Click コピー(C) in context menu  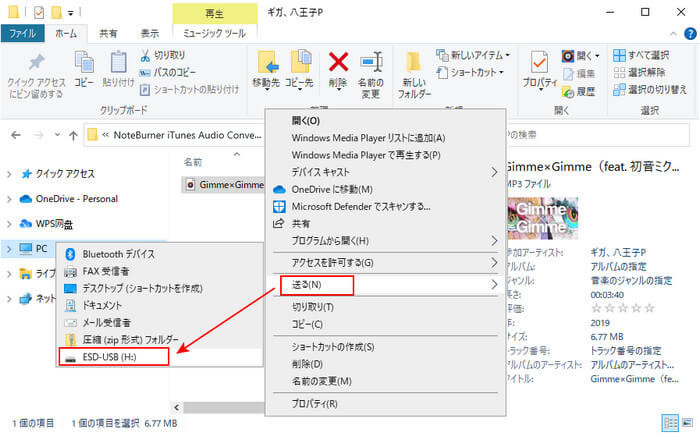click(x=386, y=325)
